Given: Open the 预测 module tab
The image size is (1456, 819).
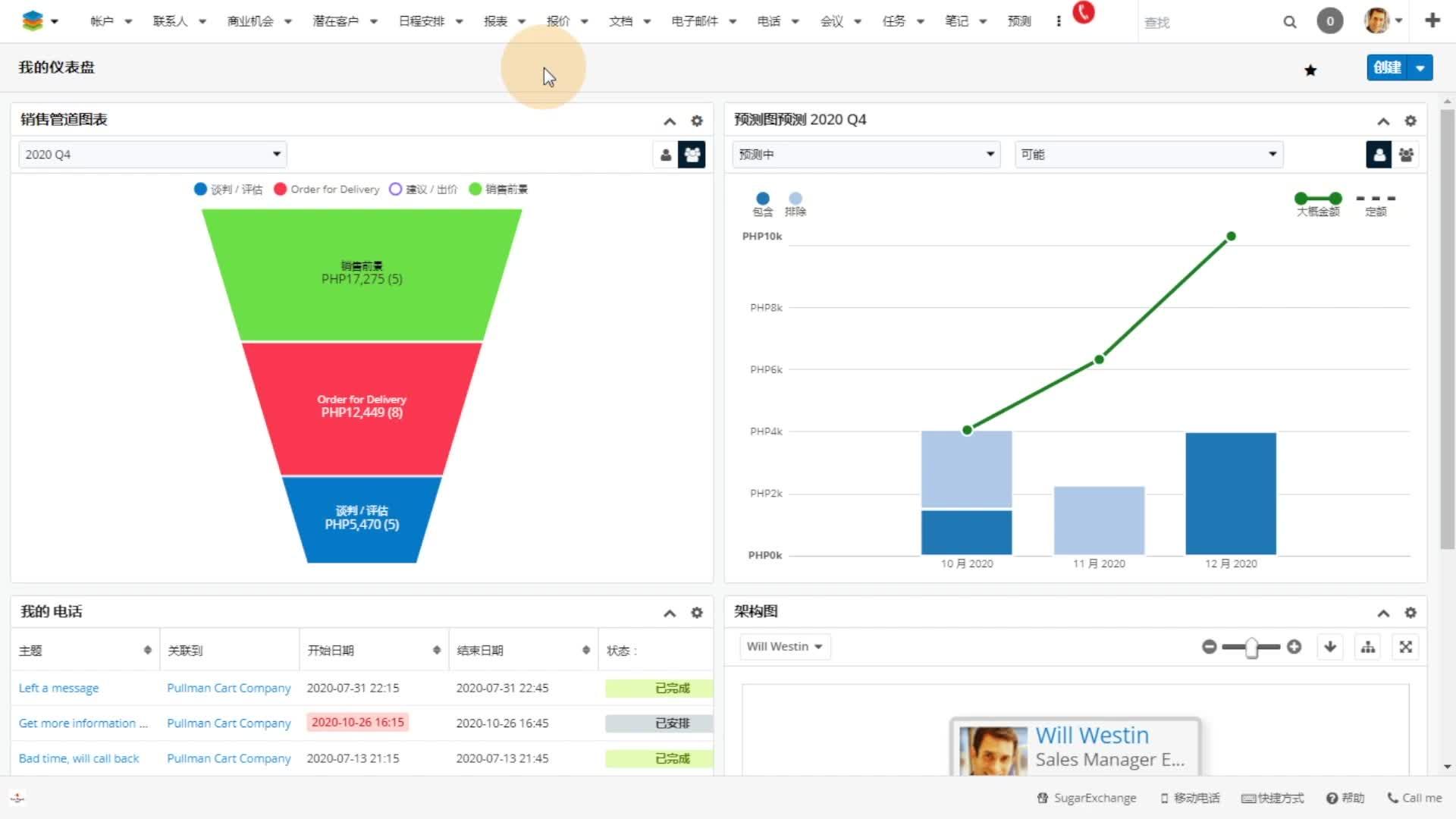Looking at the screenshot, I should point(1019,21).
